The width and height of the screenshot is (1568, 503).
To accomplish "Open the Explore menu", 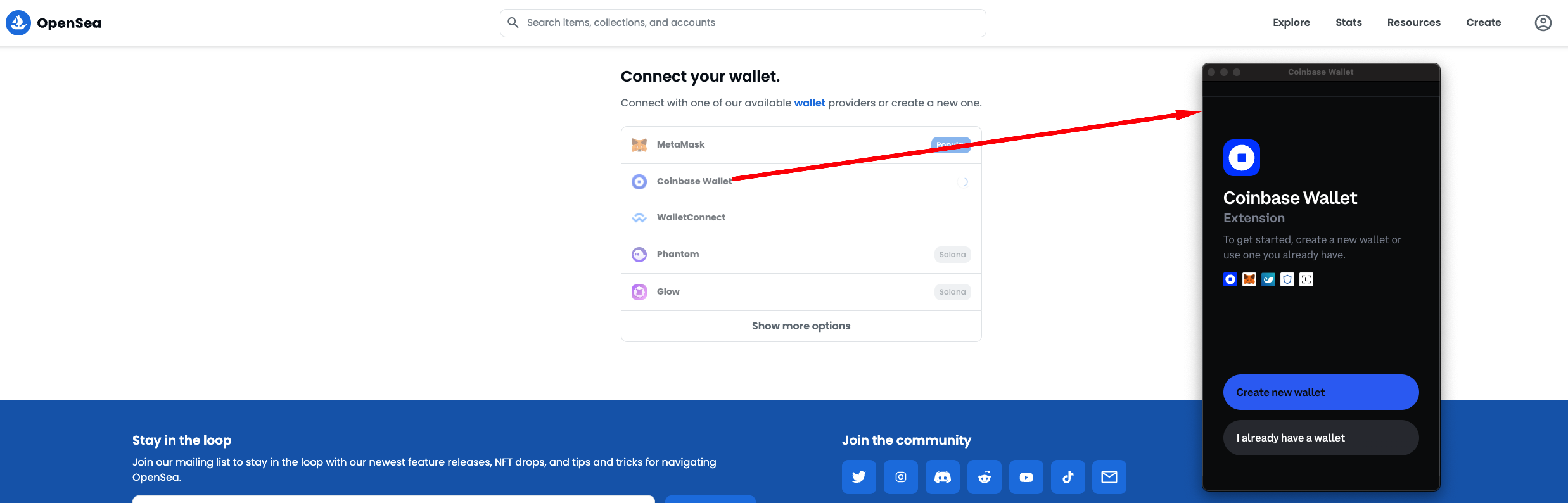I will pos(1291,23).
